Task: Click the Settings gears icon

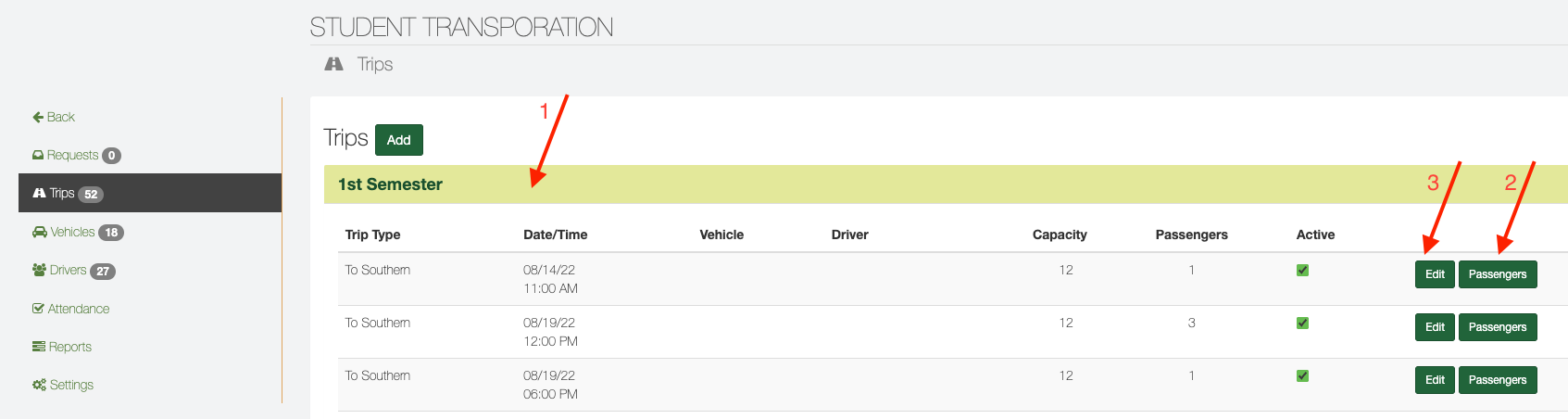Action: point(39,385)
